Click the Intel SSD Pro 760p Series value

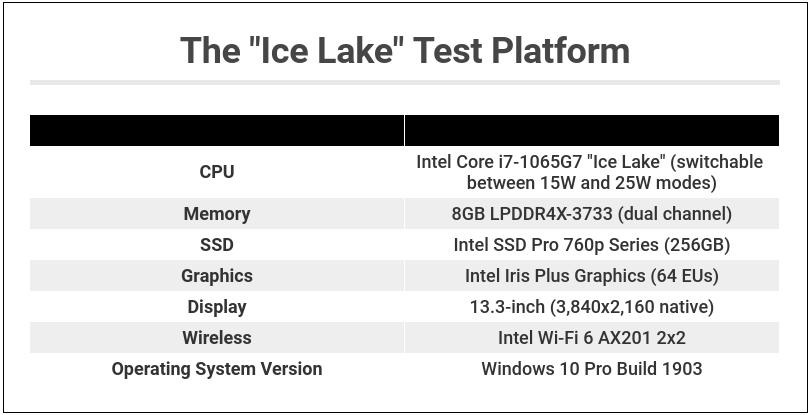coord(591,245)
